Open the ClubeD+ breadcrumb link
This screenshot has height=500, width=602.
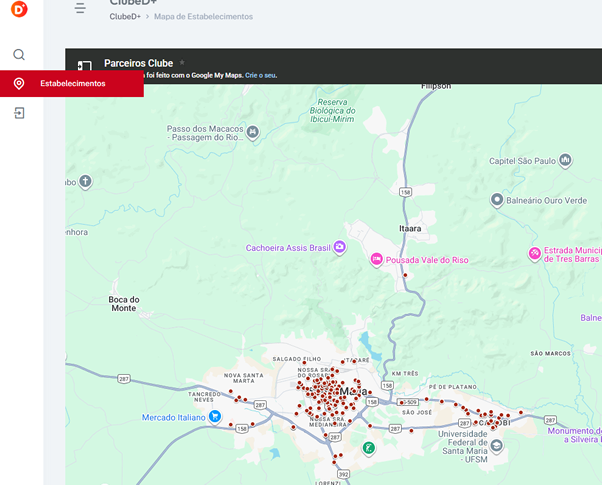[125, 17]
